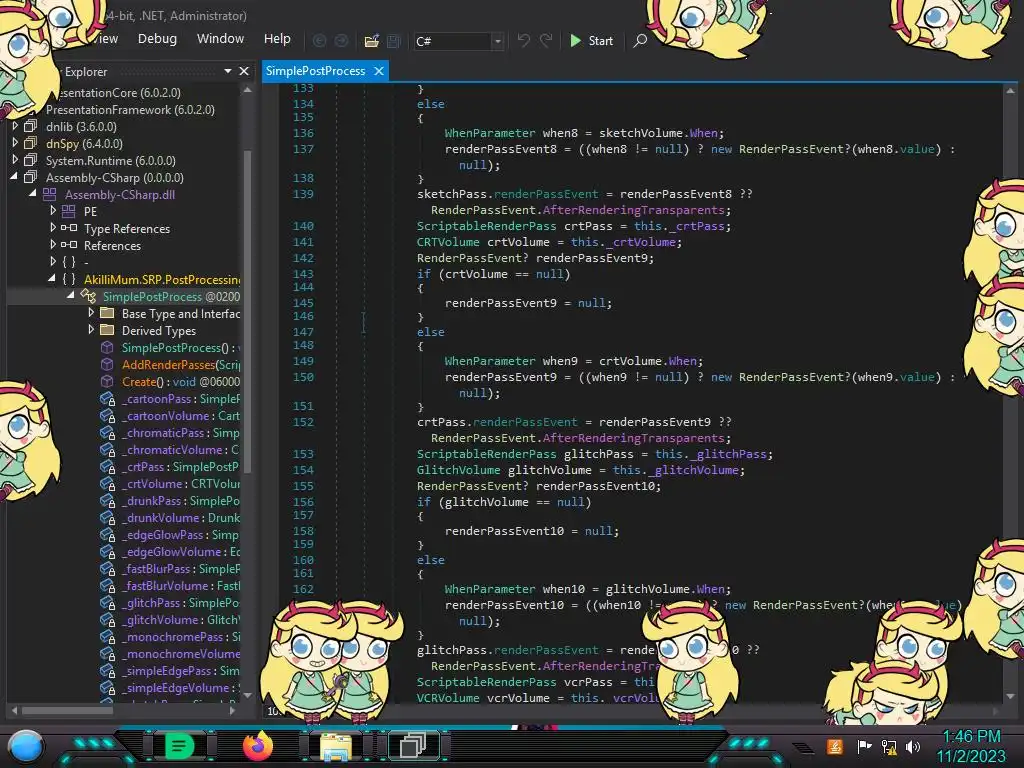Select the _drunkPass field
This screenshot has height=768, width=1024.
click(x=181, y=500)
